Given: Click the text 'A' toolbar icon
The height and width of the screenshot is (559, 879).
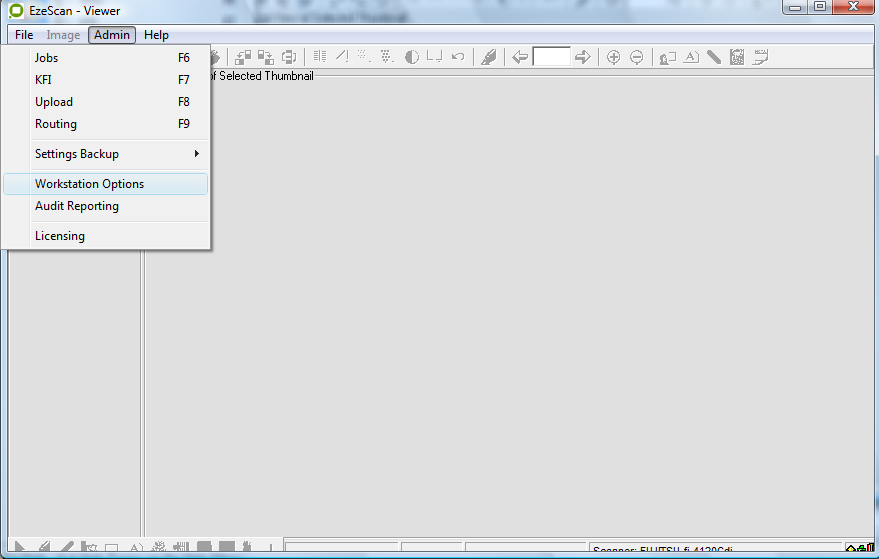Looking at the screenshot, I should (691, 57).
